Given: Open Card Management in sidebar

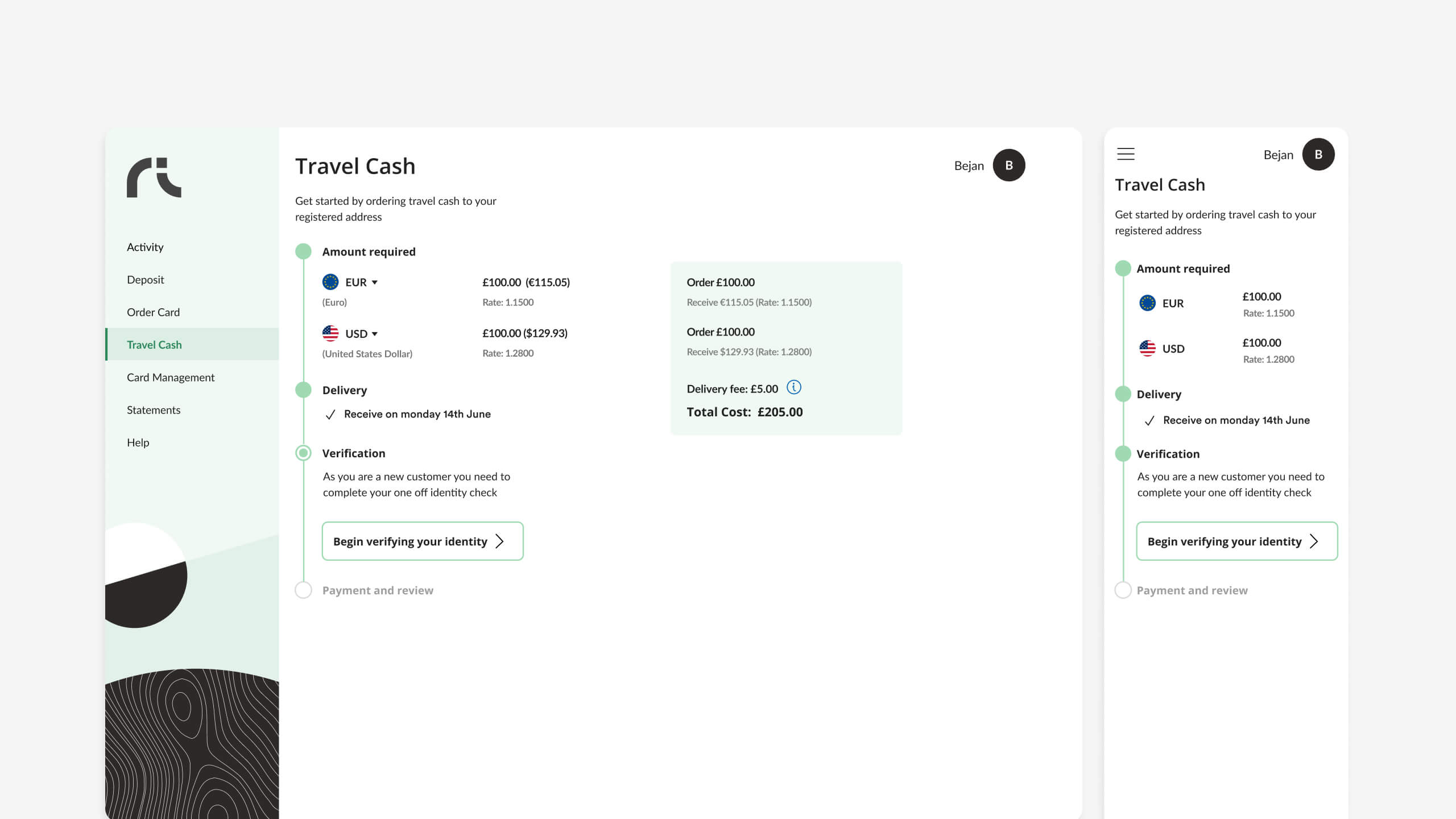Looking at the screenshot, I should pyautogui.click(x=171, y=377).
